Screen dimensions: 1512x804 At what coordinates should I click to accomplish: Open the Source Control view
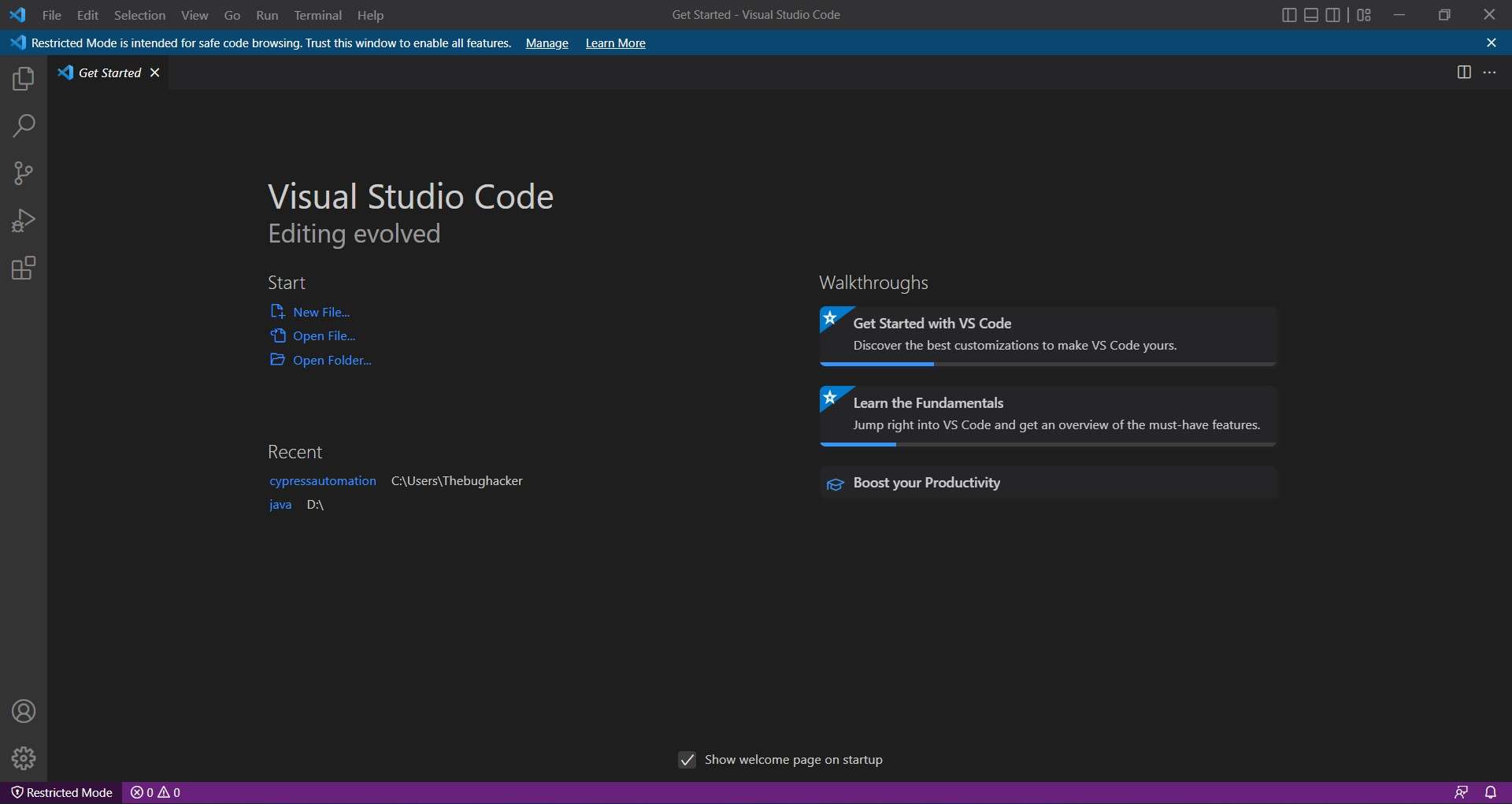24,173
